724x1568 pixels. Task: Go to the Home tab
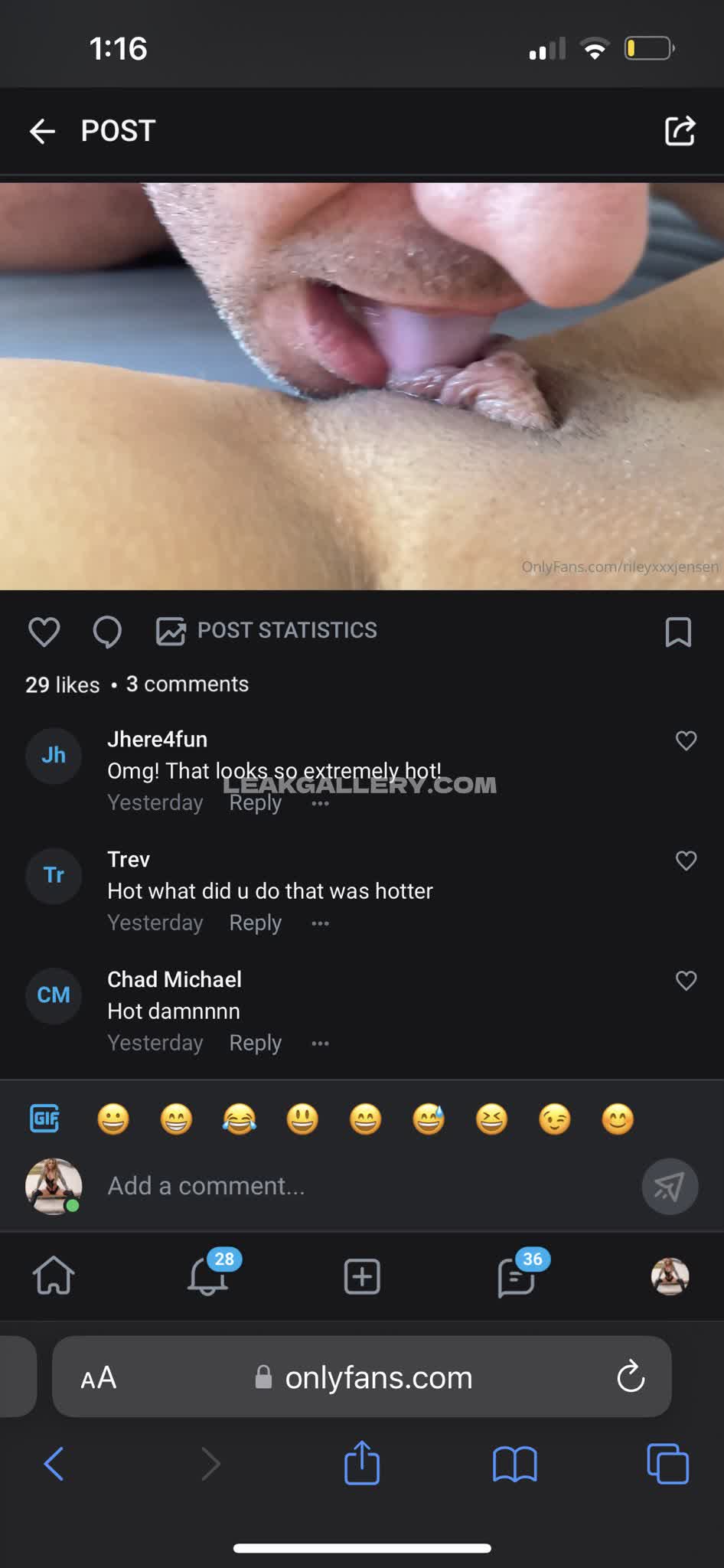54,1276
